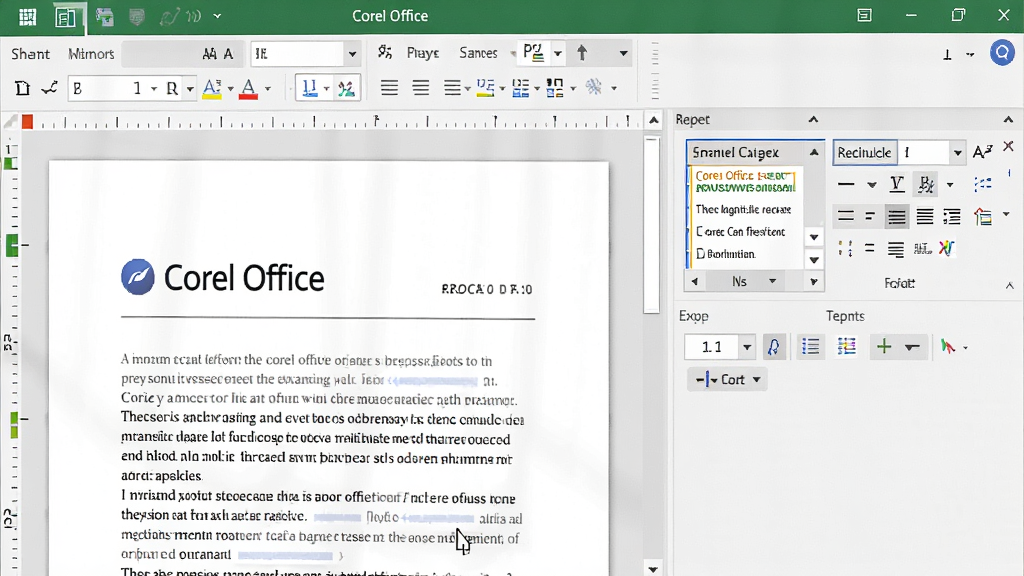Click the third alignment icon with dropdown arrow

(x=452, y=88)
